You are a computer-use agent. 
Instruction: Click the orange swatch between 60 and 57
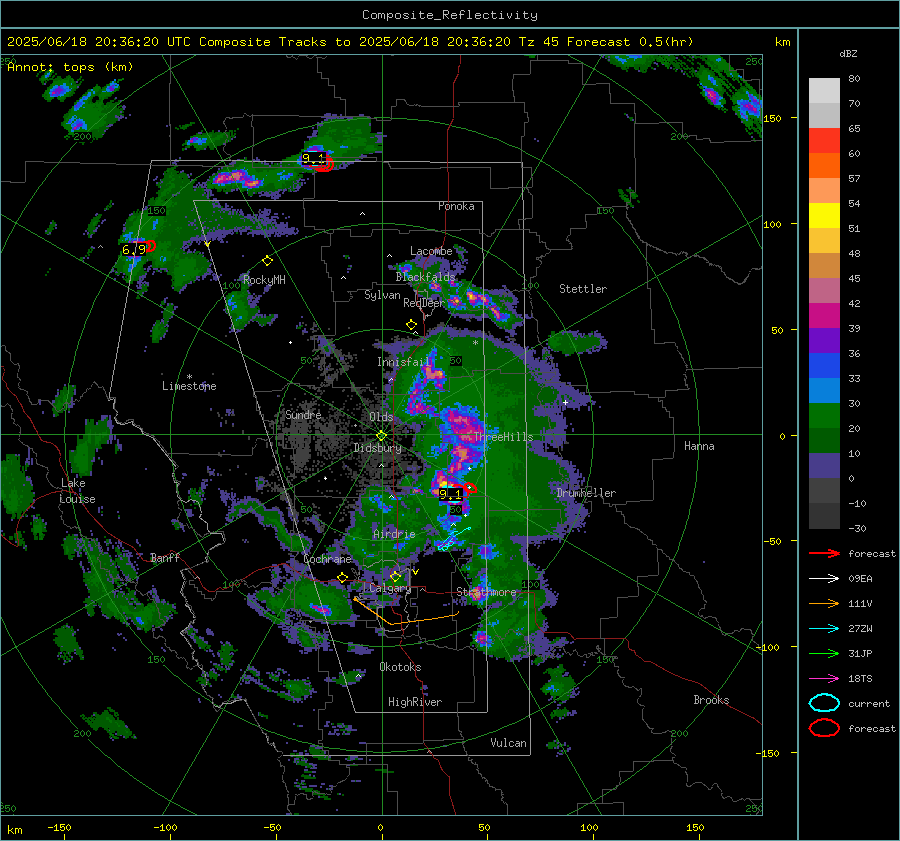(824, 165)
